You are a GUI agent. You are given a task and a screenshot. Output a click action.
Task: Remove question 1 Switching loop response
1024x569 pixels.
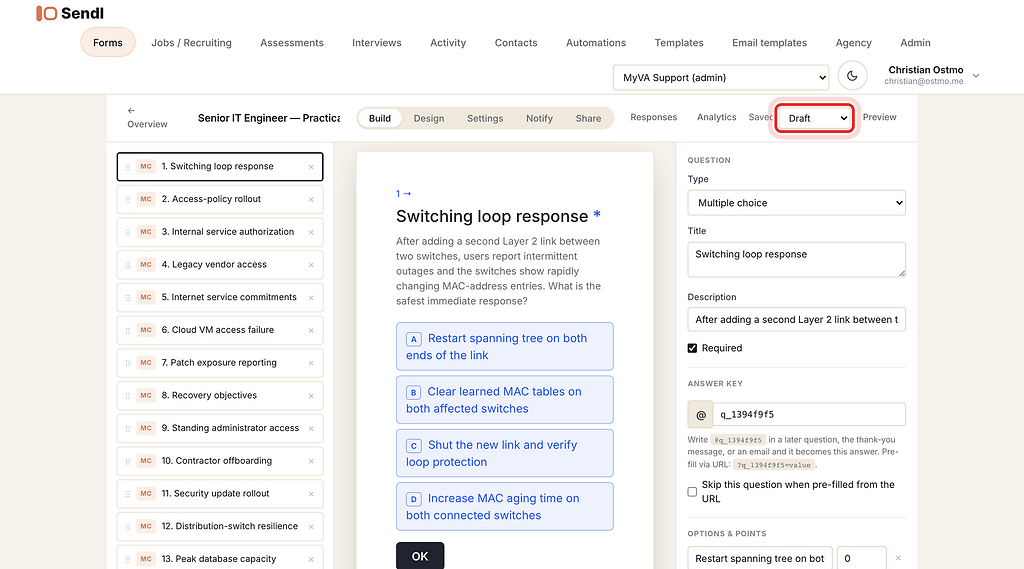(x=311, y=167)
